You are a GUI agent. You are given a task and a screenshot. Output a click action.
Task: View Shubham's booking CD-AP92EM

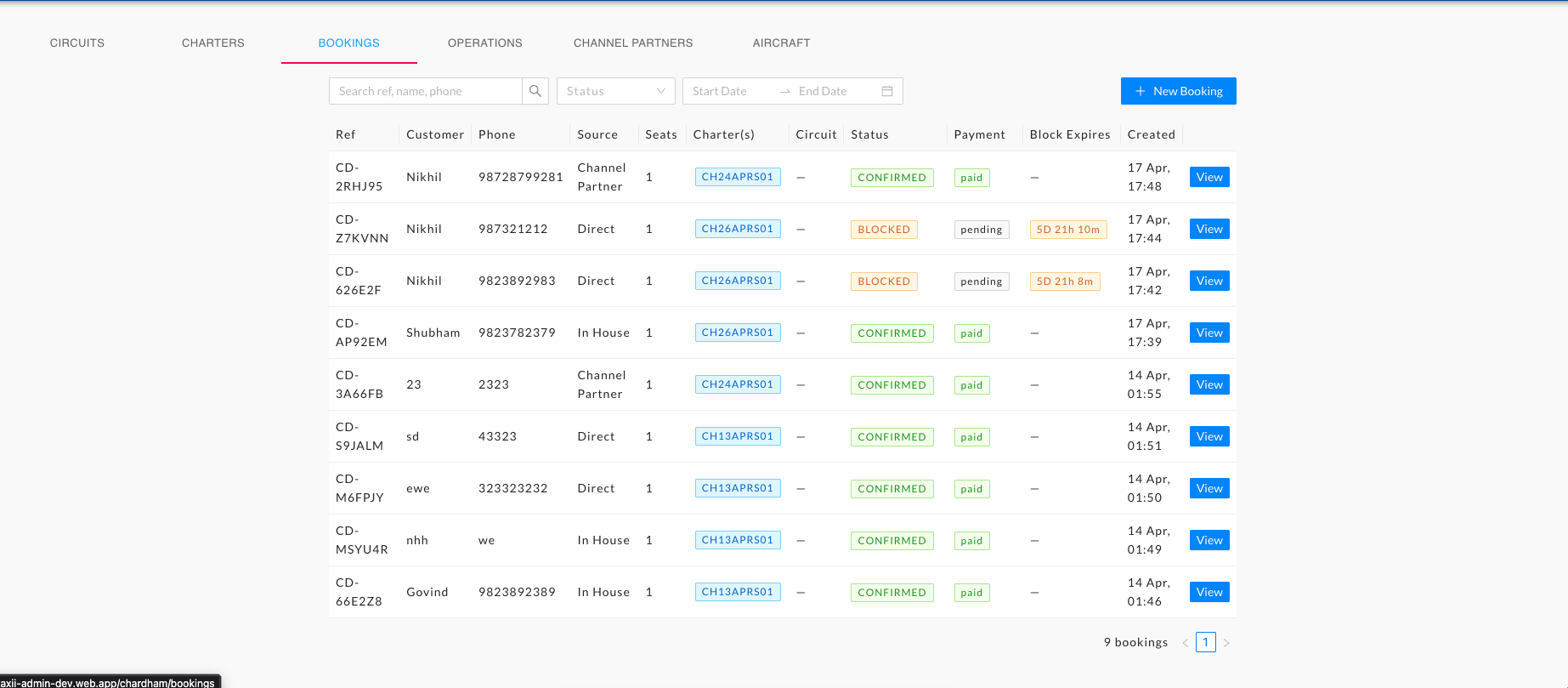1209,333
